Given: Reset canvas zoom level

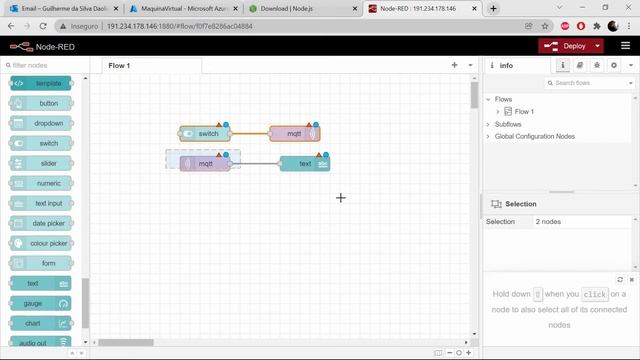Looking at the screenshot, I should coord(459,353).
